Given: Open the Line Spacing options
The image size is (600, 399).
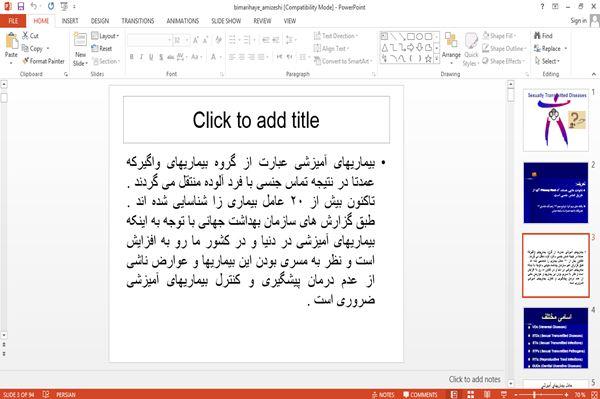Looking at the screenshot, I should point(291,40).
